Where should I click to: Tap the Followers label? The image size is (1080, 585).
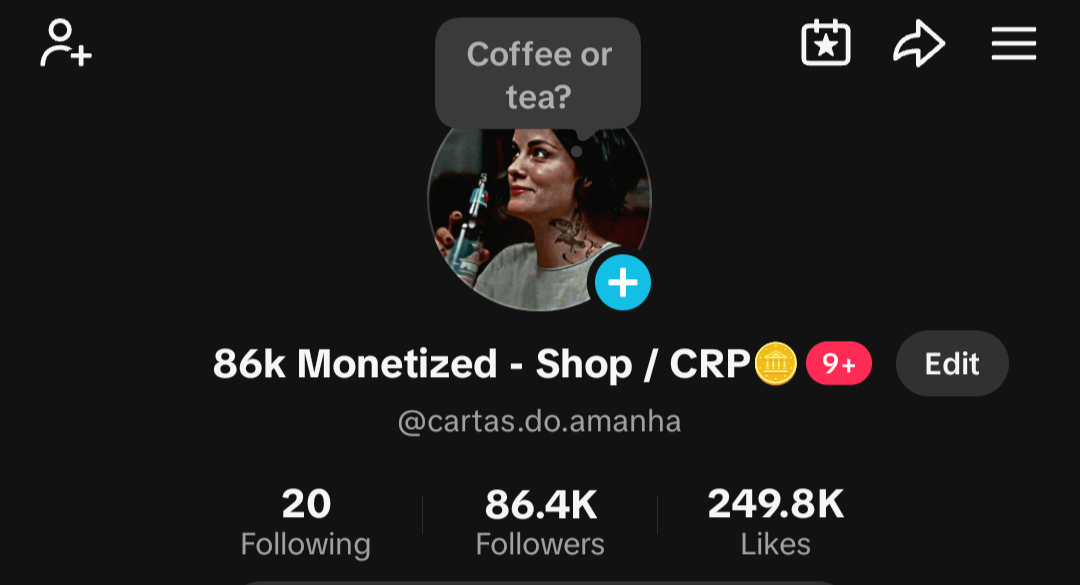point(540,544)
